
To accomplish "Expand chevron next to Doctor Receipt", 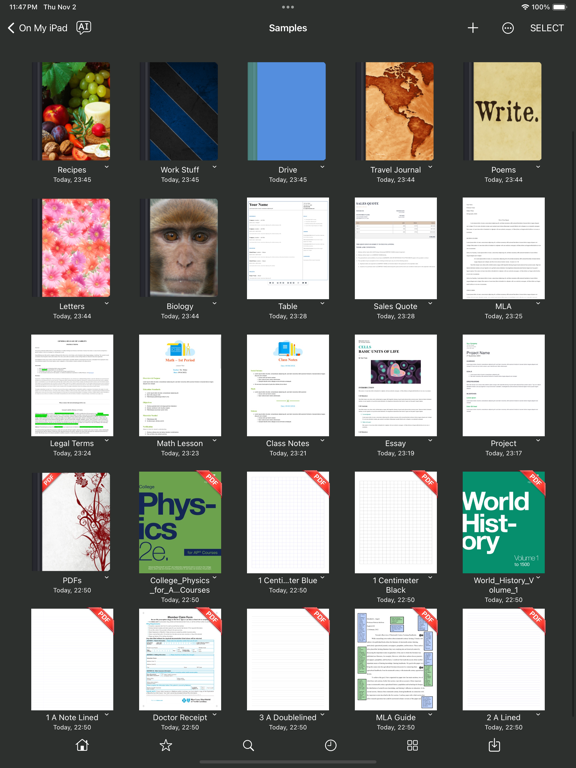I will click(x=215, y=715).
